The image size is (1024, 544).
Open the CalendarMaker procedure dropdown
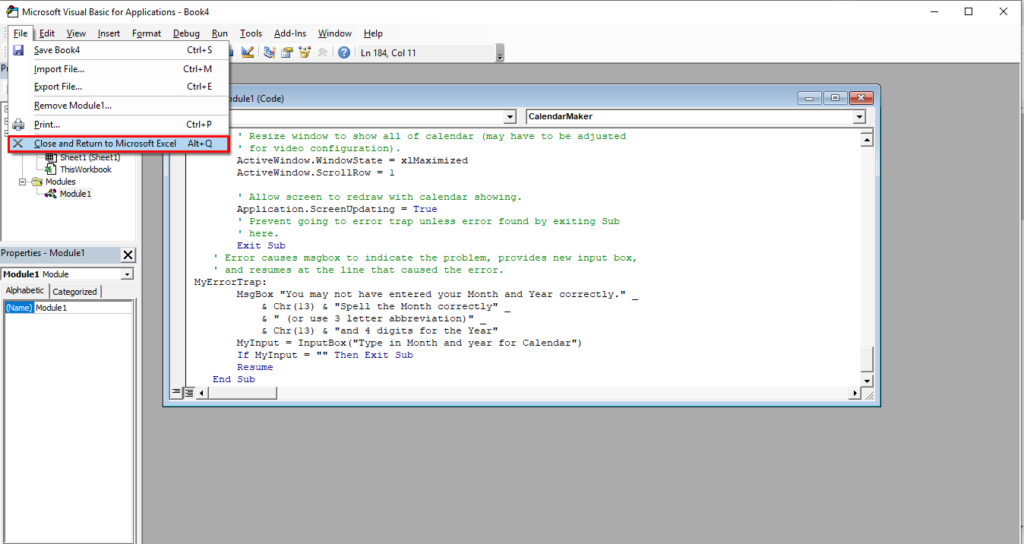(x=859, y=117)
